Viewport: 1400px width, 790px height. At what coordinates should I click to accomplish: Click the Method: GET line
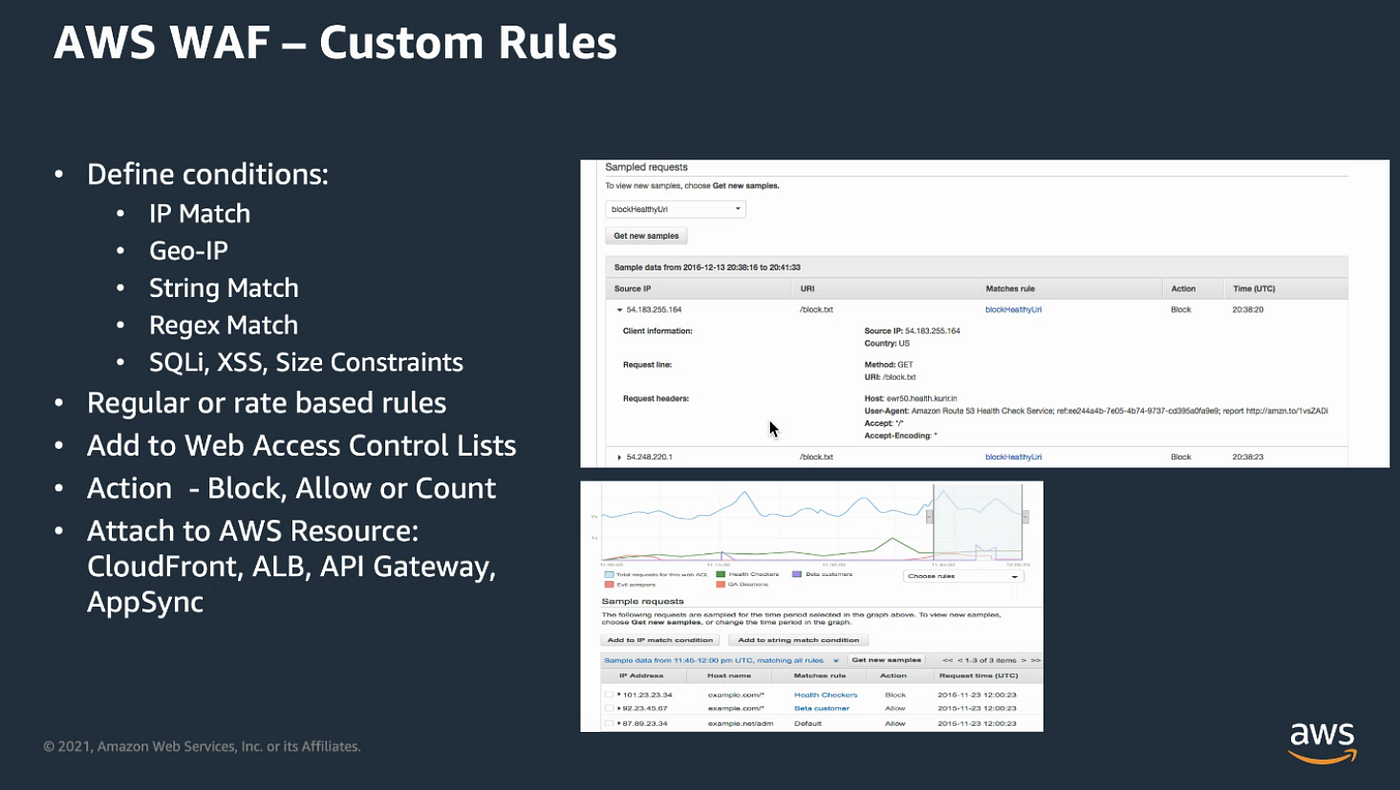(x=889, y=365)
